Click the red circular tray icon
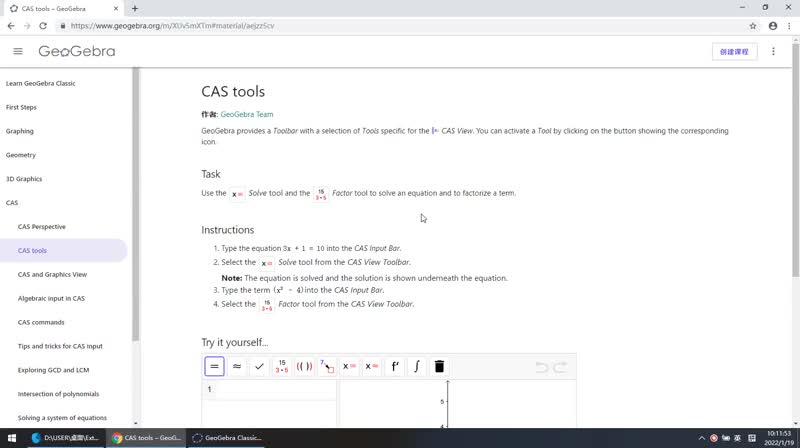The width and height of the screenshot is (800, 448). (714, 438)
